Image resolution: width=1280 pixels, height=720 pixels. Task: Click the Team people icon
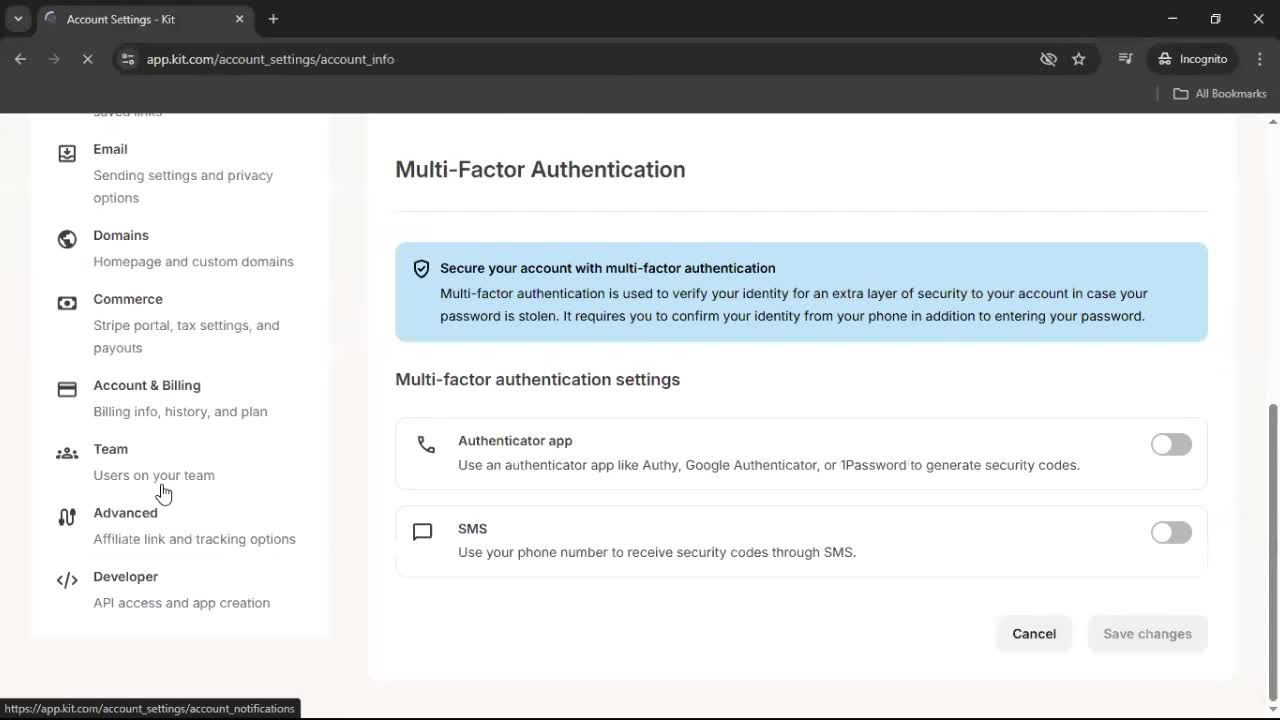point(67,453)
